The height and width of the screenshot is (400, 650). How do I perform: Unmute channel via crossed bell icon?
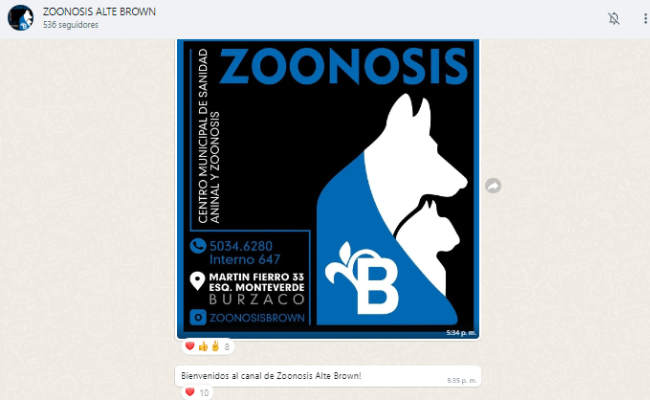pyautogui.click(x=614, y=19)
